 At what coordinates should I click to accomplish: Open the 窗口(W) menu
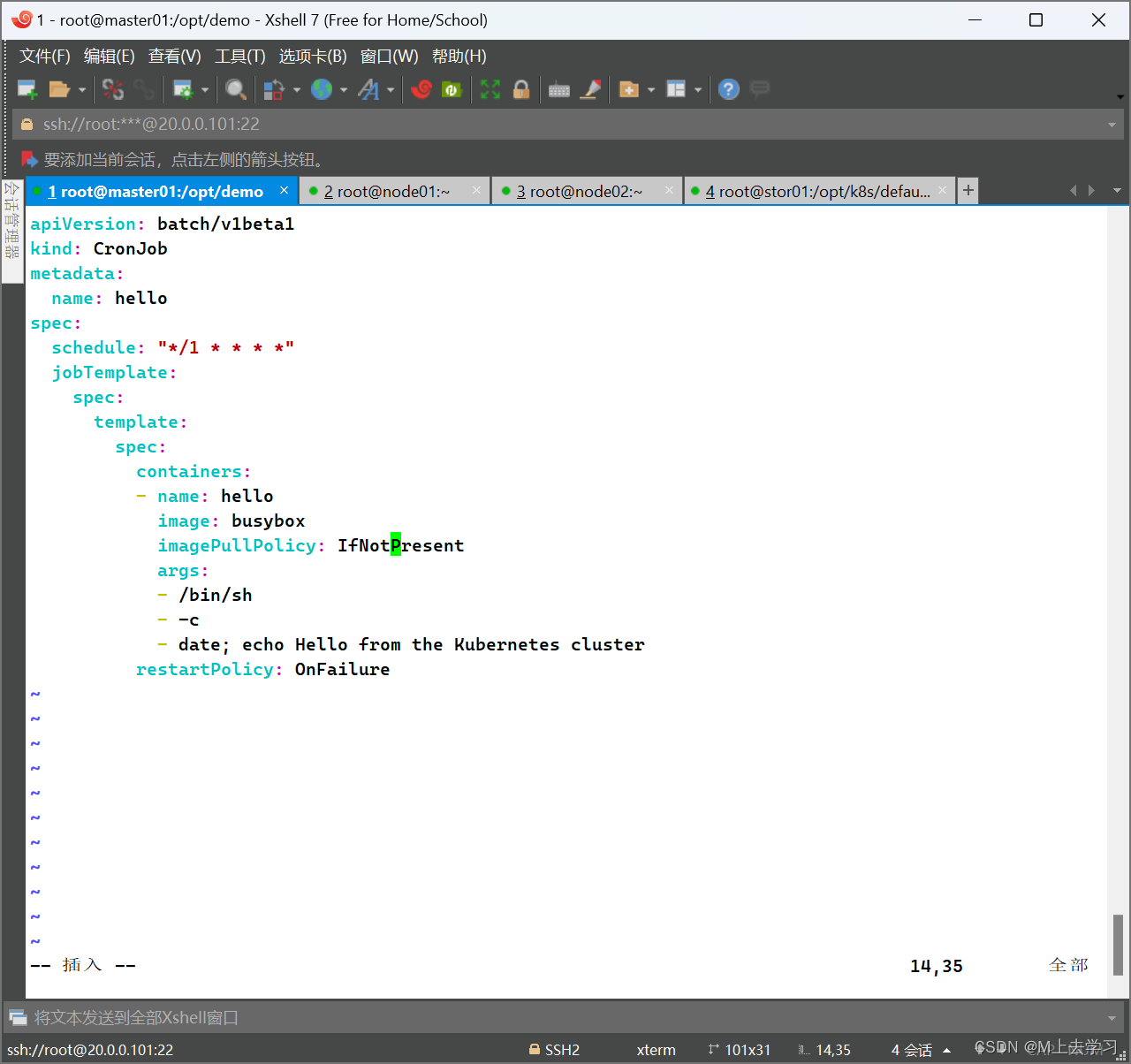pyautogui.click(x=390, y=57)
